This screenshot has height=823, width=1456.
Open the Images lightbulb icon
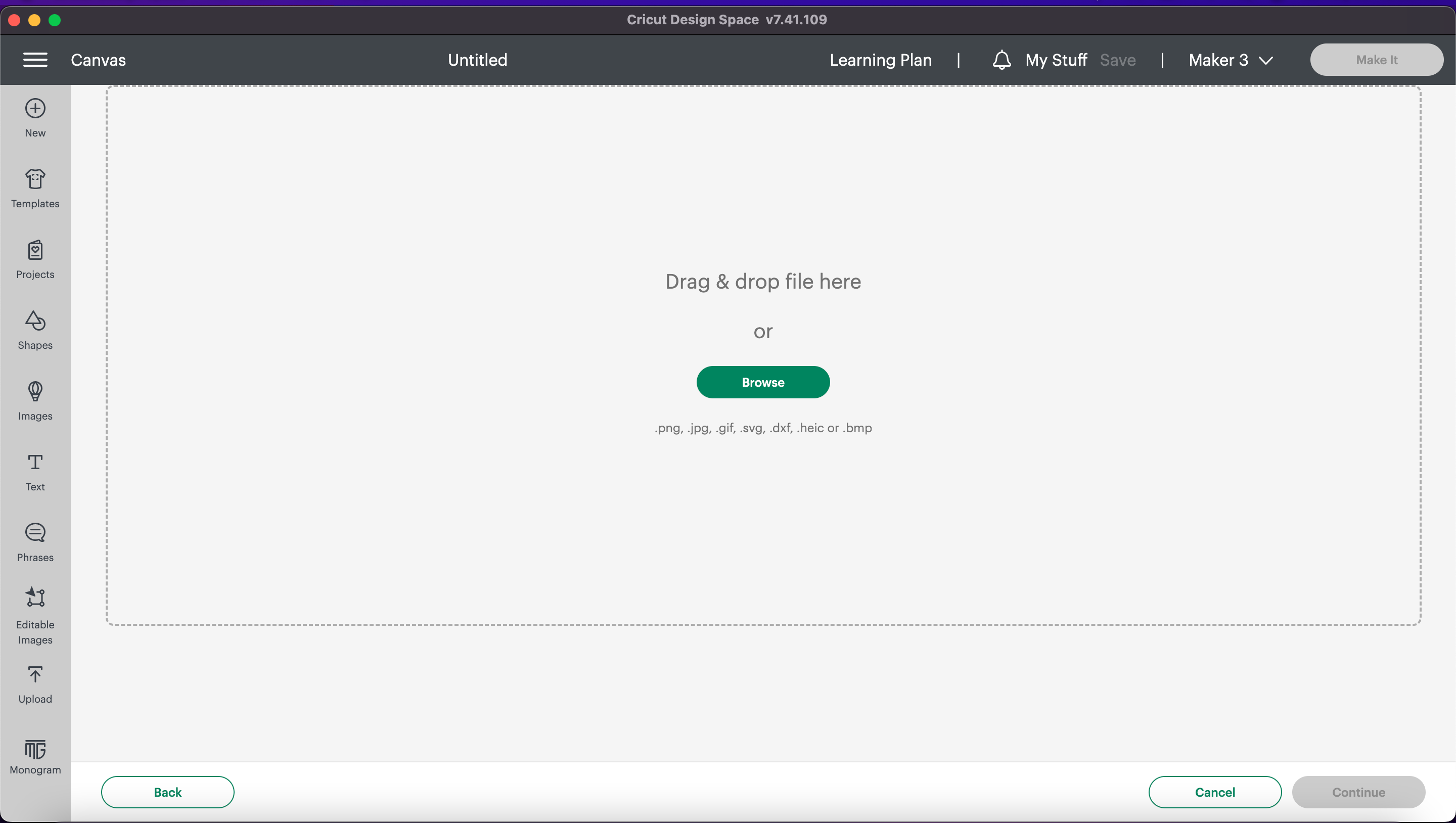pos(35,391)
